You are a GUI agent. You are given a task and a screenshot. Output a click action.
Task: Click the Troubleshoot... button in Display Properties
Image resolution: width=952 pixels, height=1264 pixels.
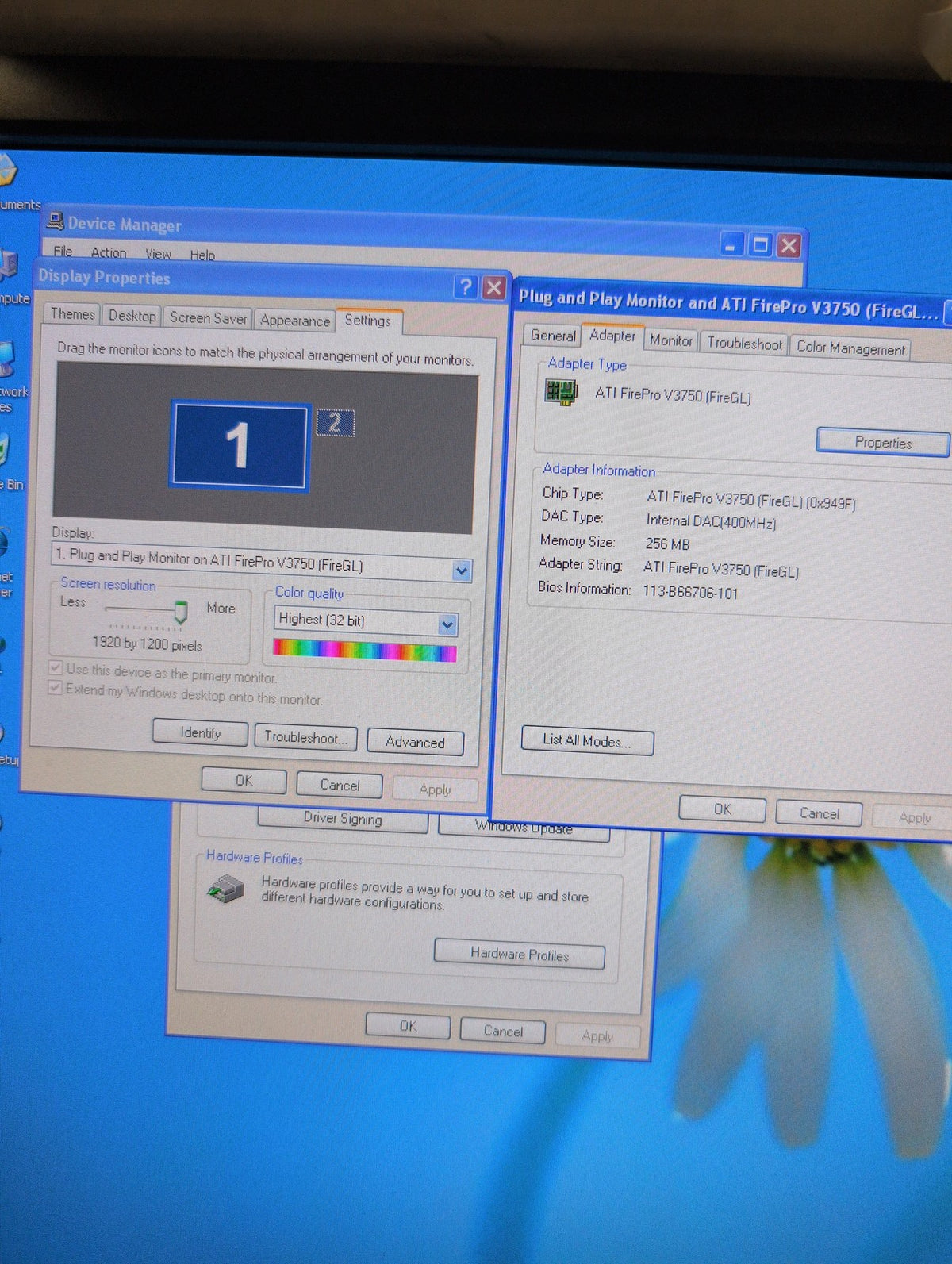pyautogui.click(x=305, y=737)
